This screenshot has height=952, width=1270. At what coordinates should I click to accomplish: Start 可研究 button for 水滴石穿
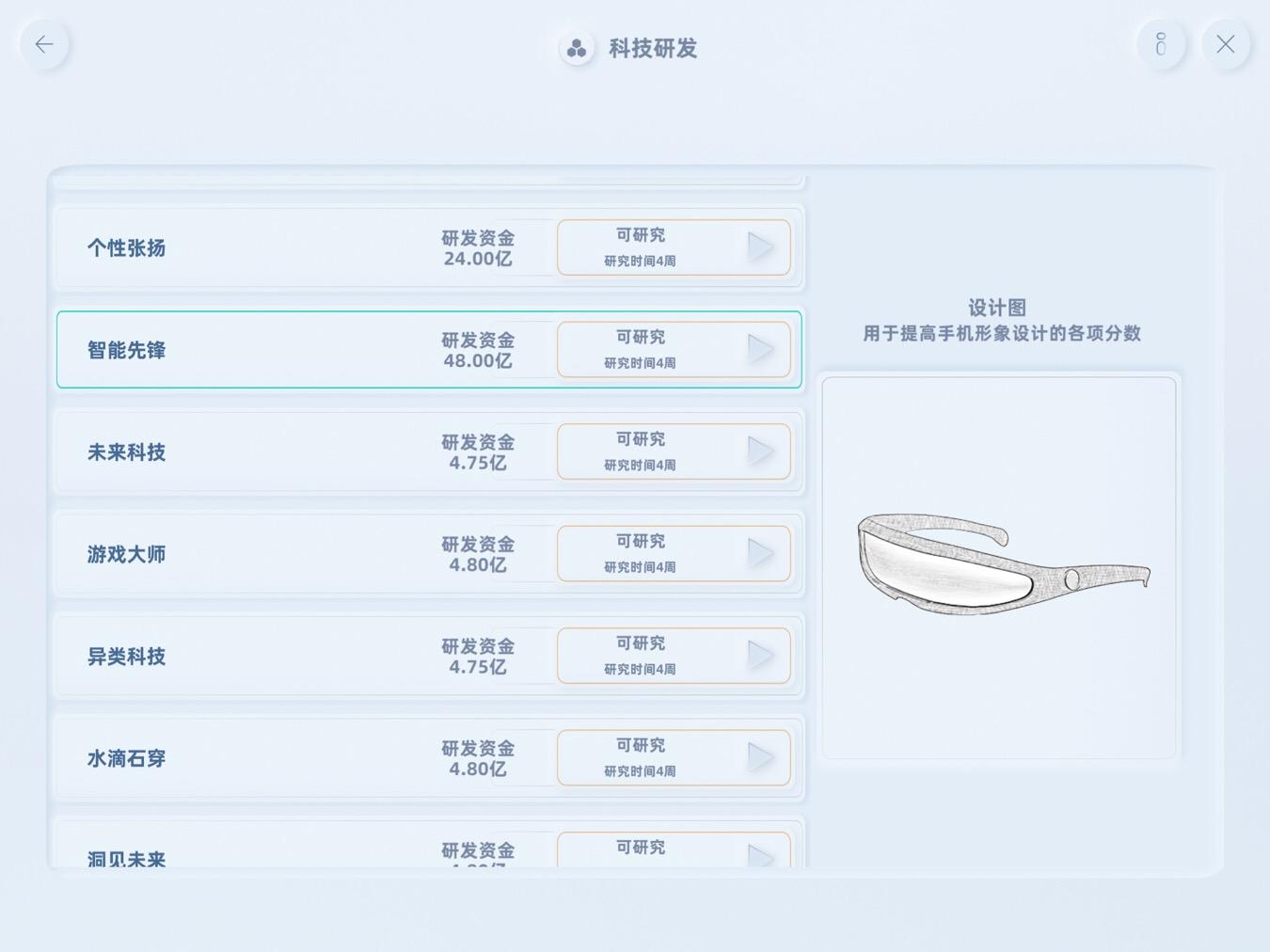(x=674, y=757)
